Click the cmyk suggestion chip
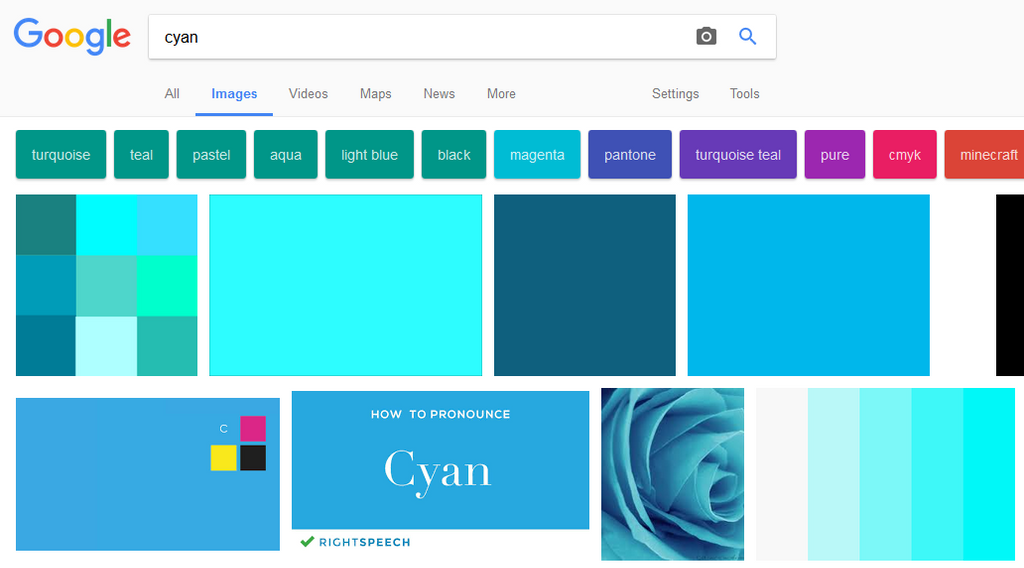This screenshot has width=1024, height=568. [905, 155]
